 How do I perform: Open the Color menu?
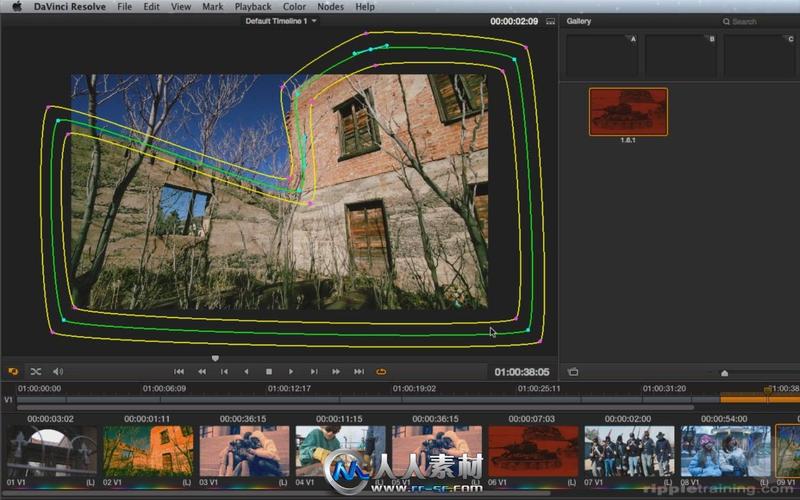[x=294, y=6]
